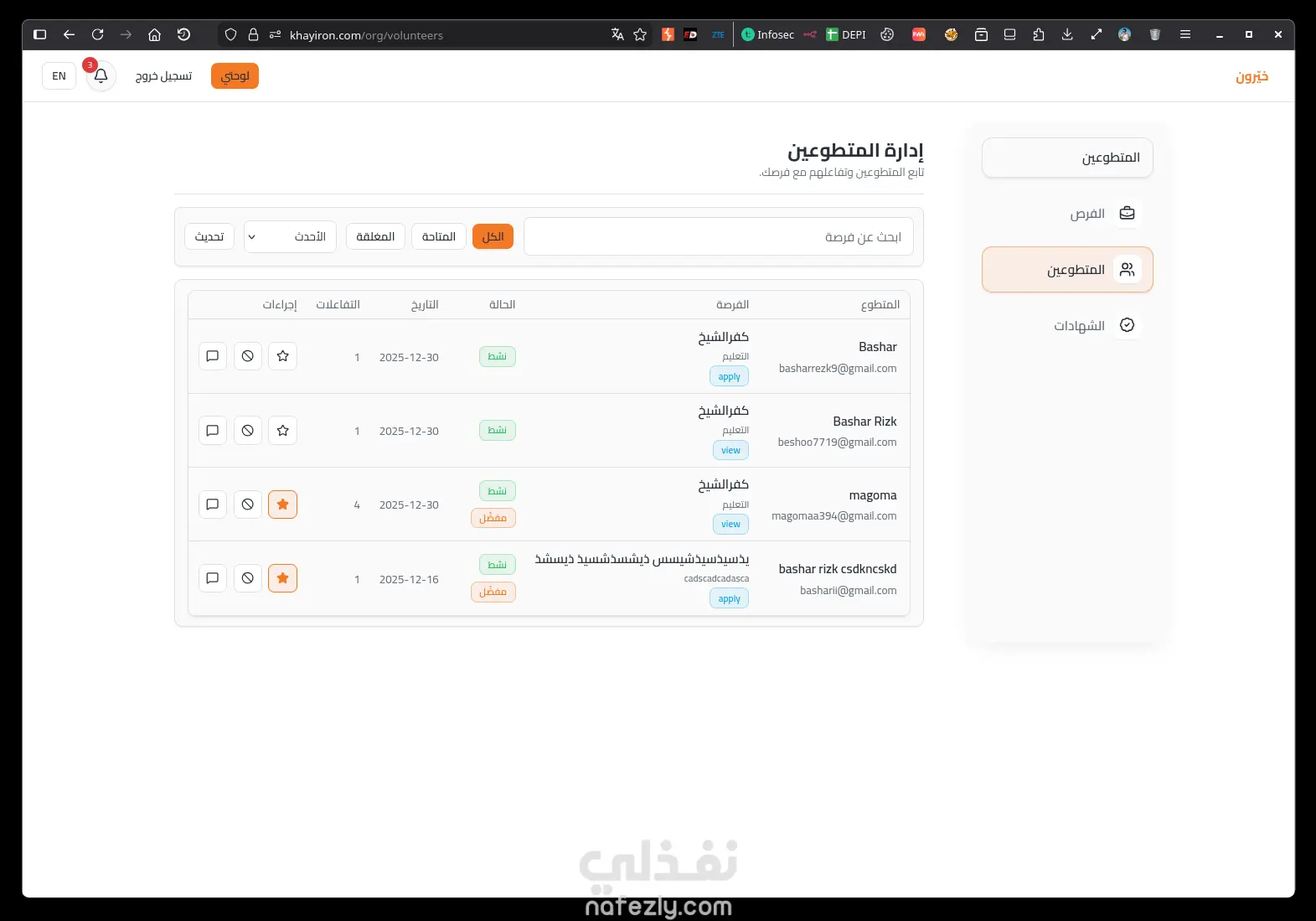The height and width of the screenshot is (921, 1316).
Task: Click volunteer name bashar rizk csdkncskd
Action: tap(838, 569)
